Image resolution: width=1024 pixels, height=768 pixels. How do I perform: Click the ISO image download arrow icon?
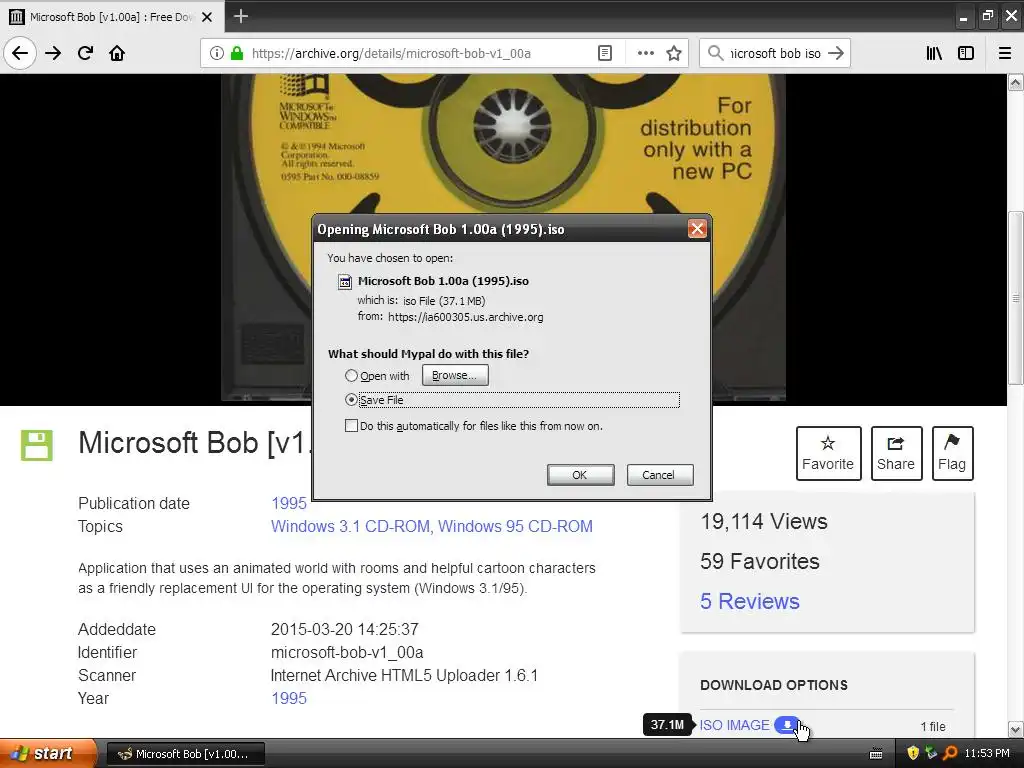tap(787, 725)
